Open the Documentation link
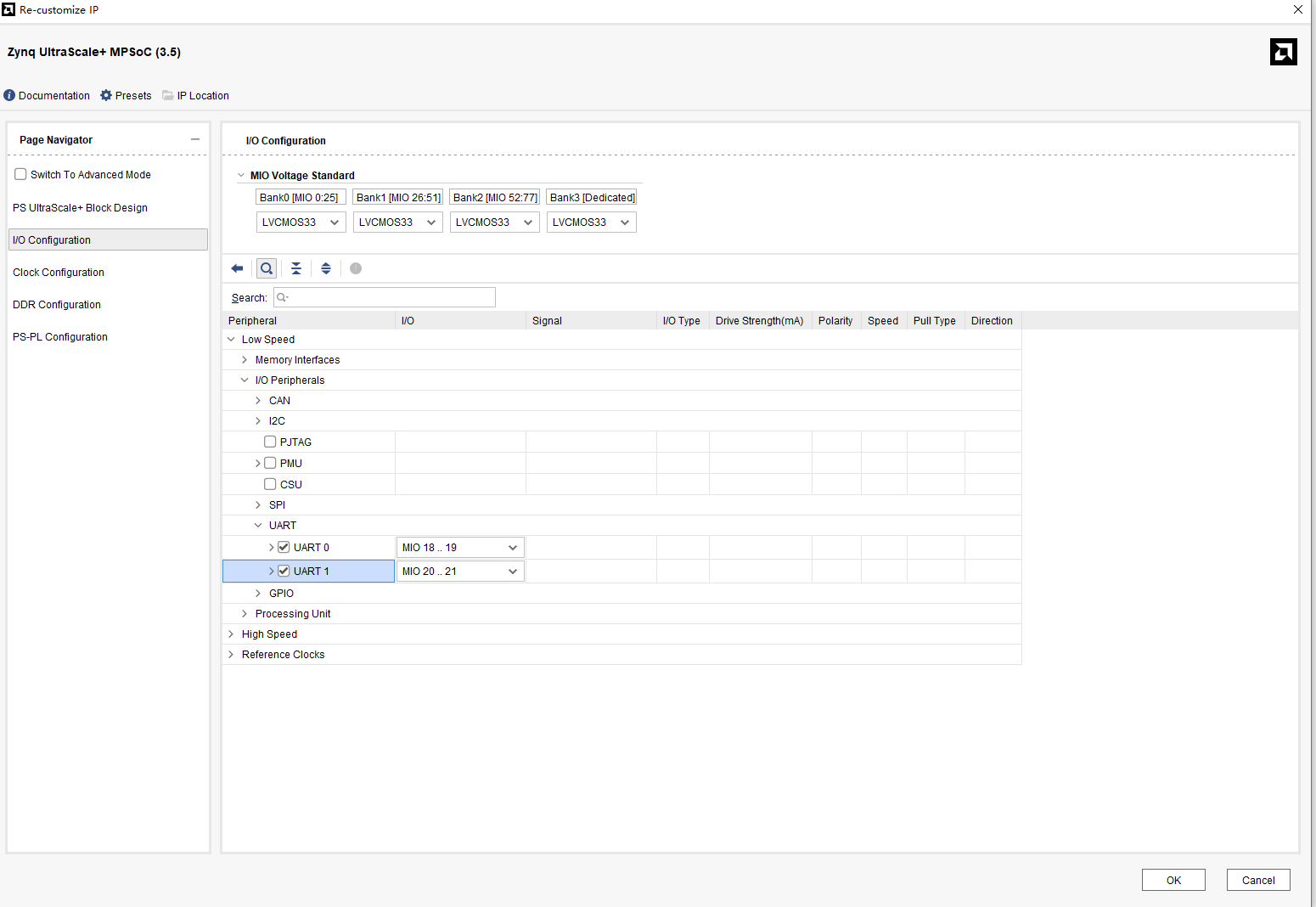The height and width of the screenshot is (907, 1316). [x=54, y=96]
